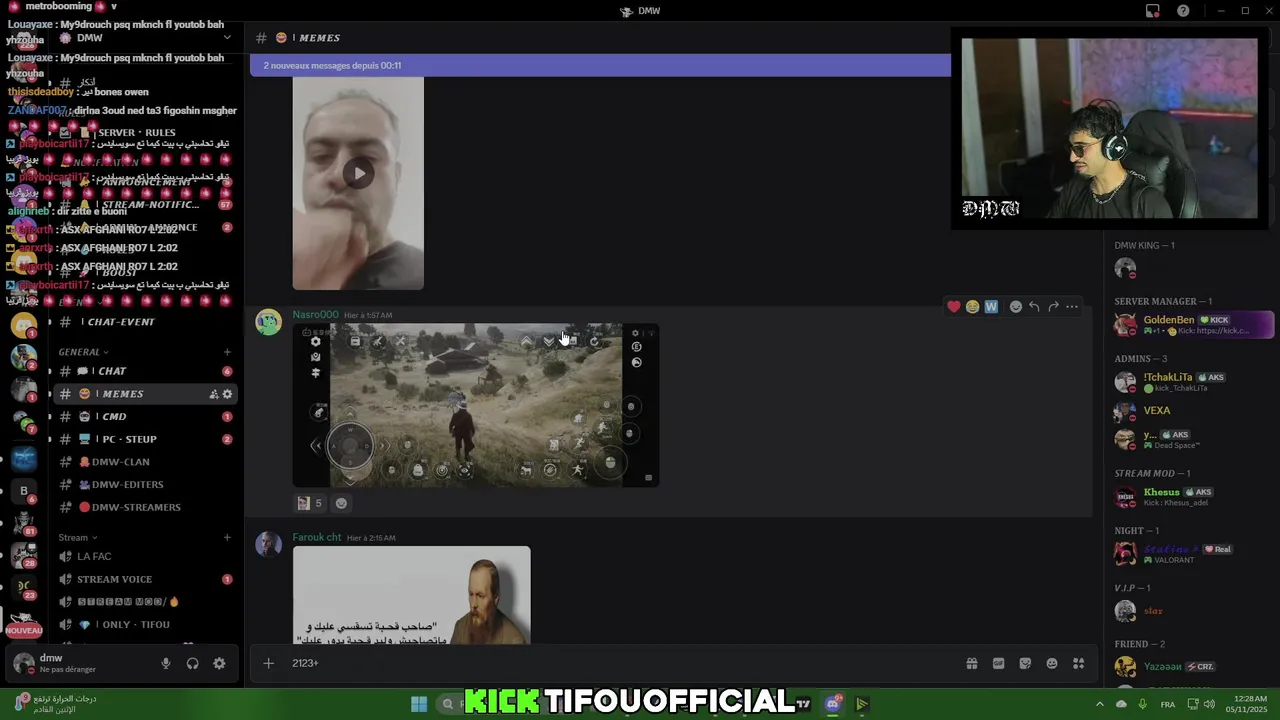Open the DMW-CLAN channel
1280x720 pixels.
(145, 462)
